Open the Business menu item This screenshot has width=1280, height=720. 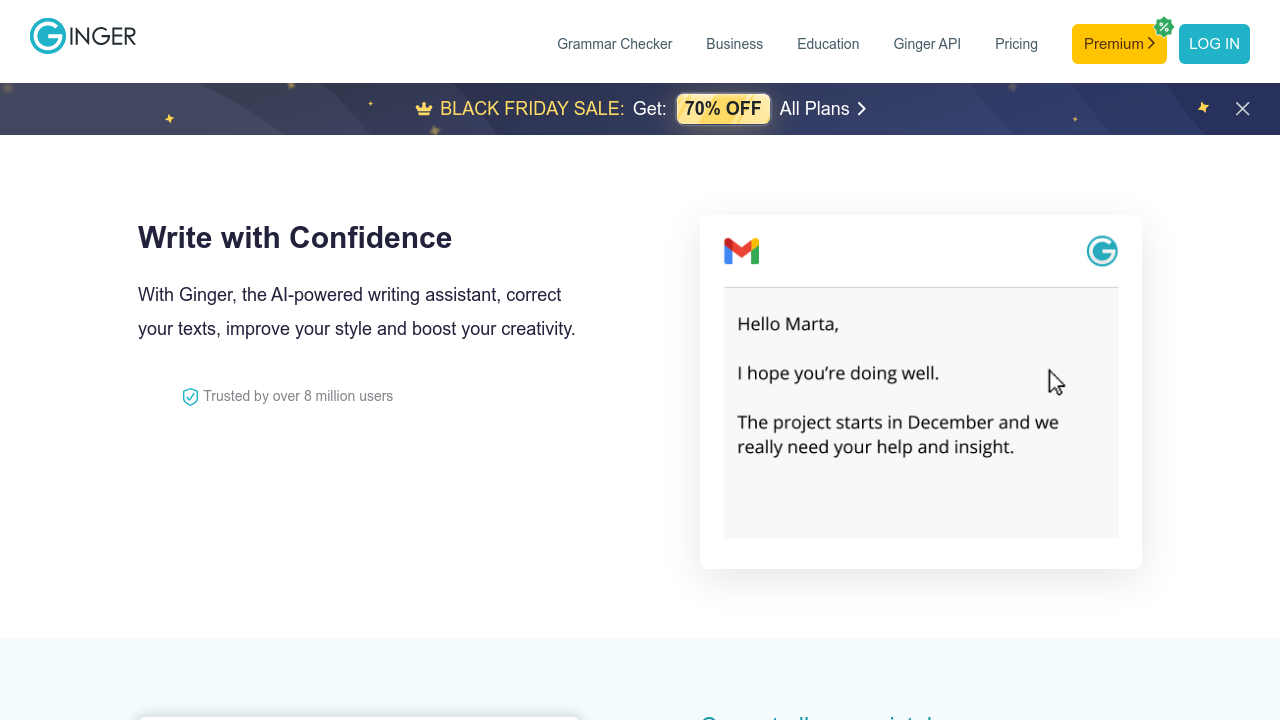pos(734,44)
